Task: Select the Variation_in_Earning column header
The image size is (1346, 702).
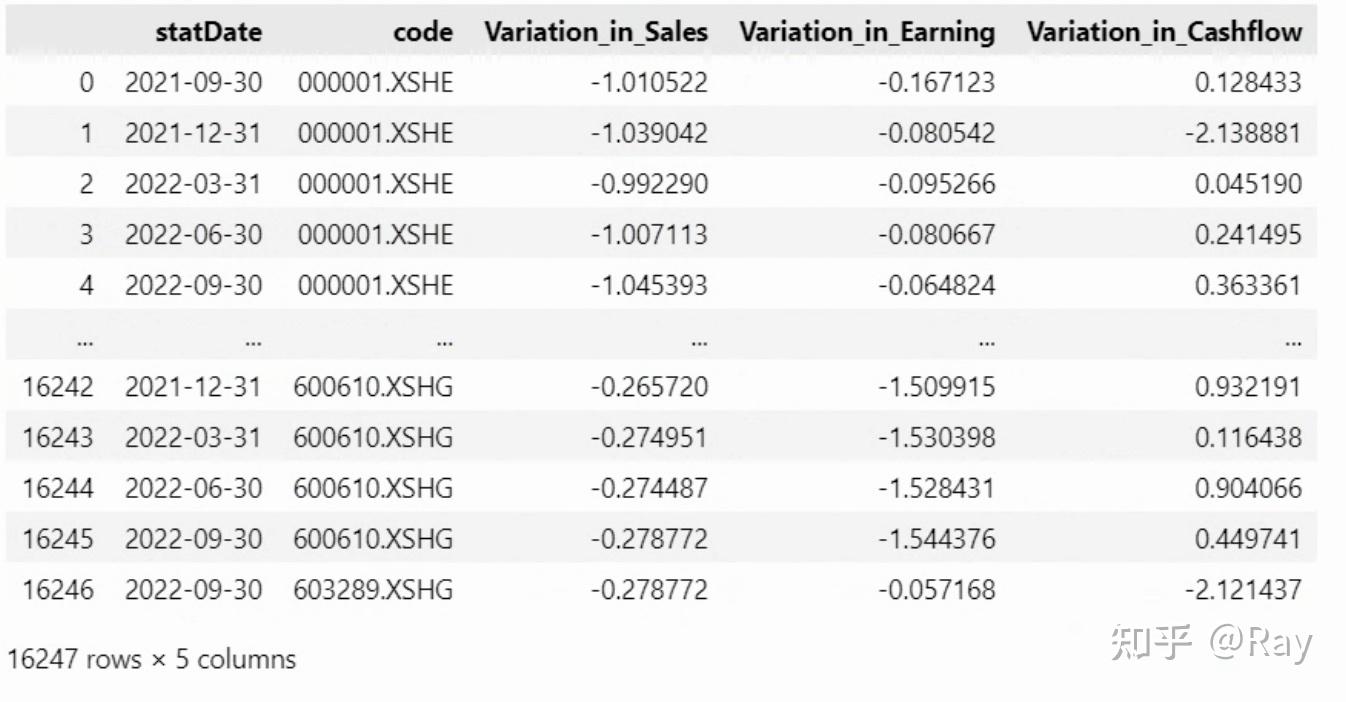Action: pyautogui.click(x=868, y=32)
